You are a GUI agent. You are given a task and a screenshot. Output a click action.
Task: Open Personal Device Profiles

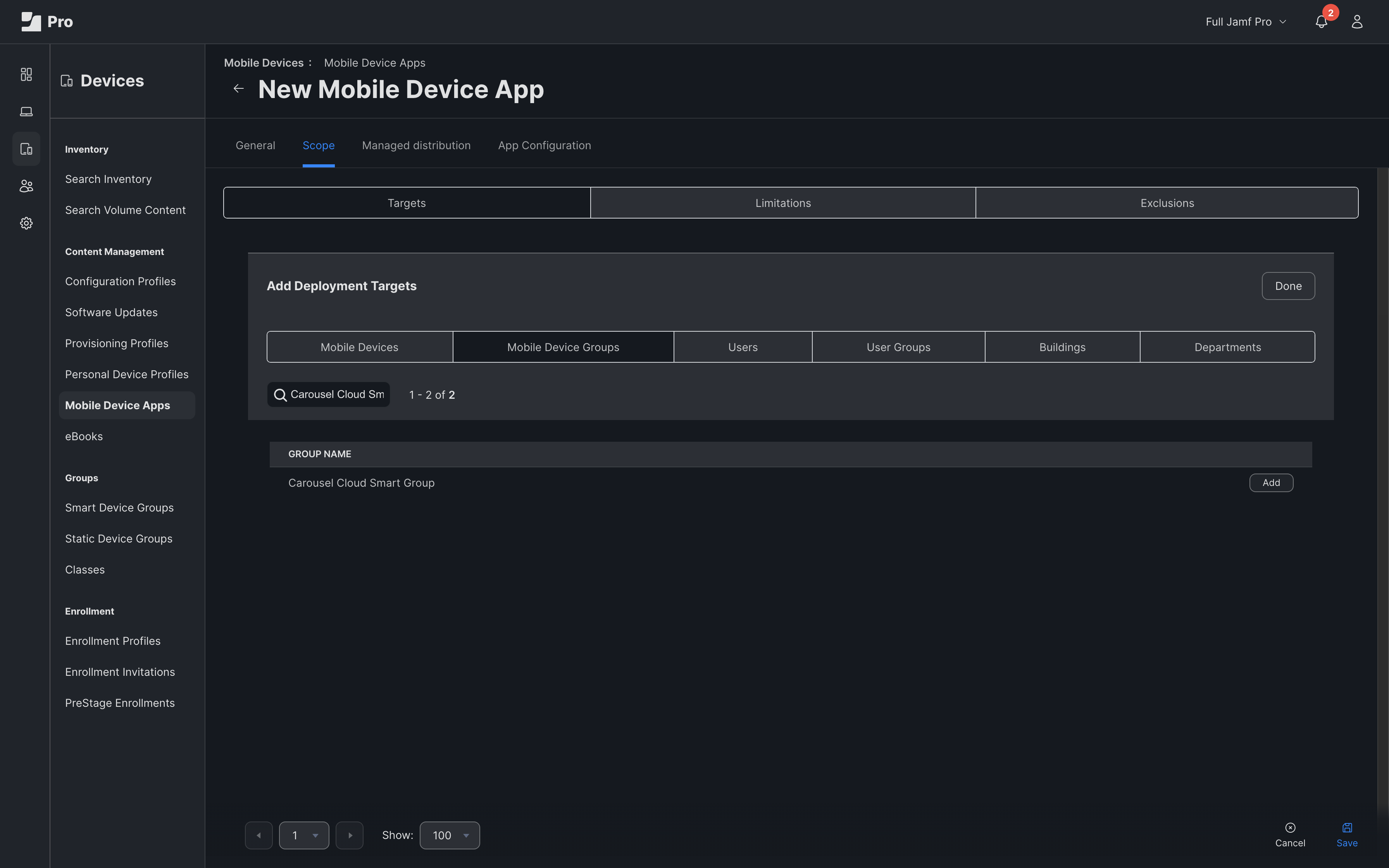tap(127, 374)
